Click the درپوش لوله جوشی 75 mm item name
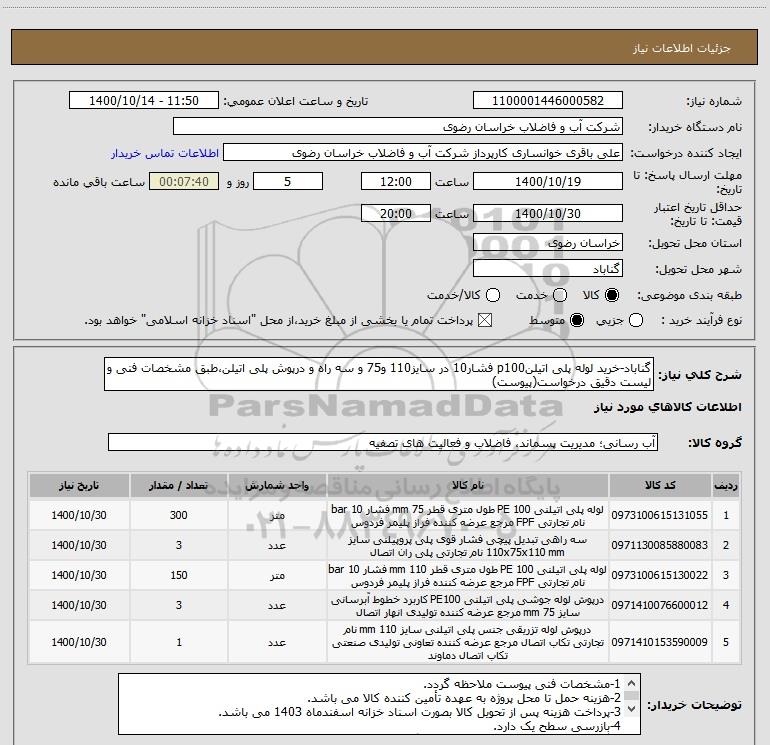This screenshot has height=745, width=770. coord(468,606)
